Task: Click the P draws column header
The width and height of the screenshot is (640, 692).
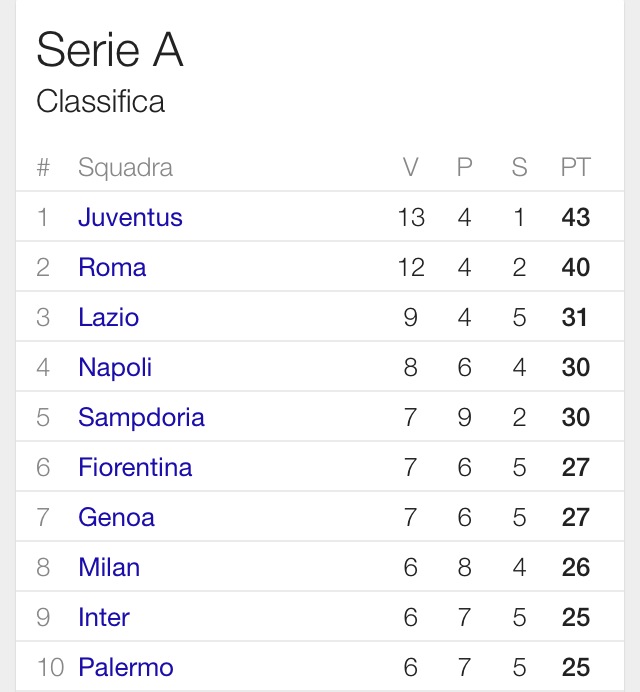Action: click(464, 167)
